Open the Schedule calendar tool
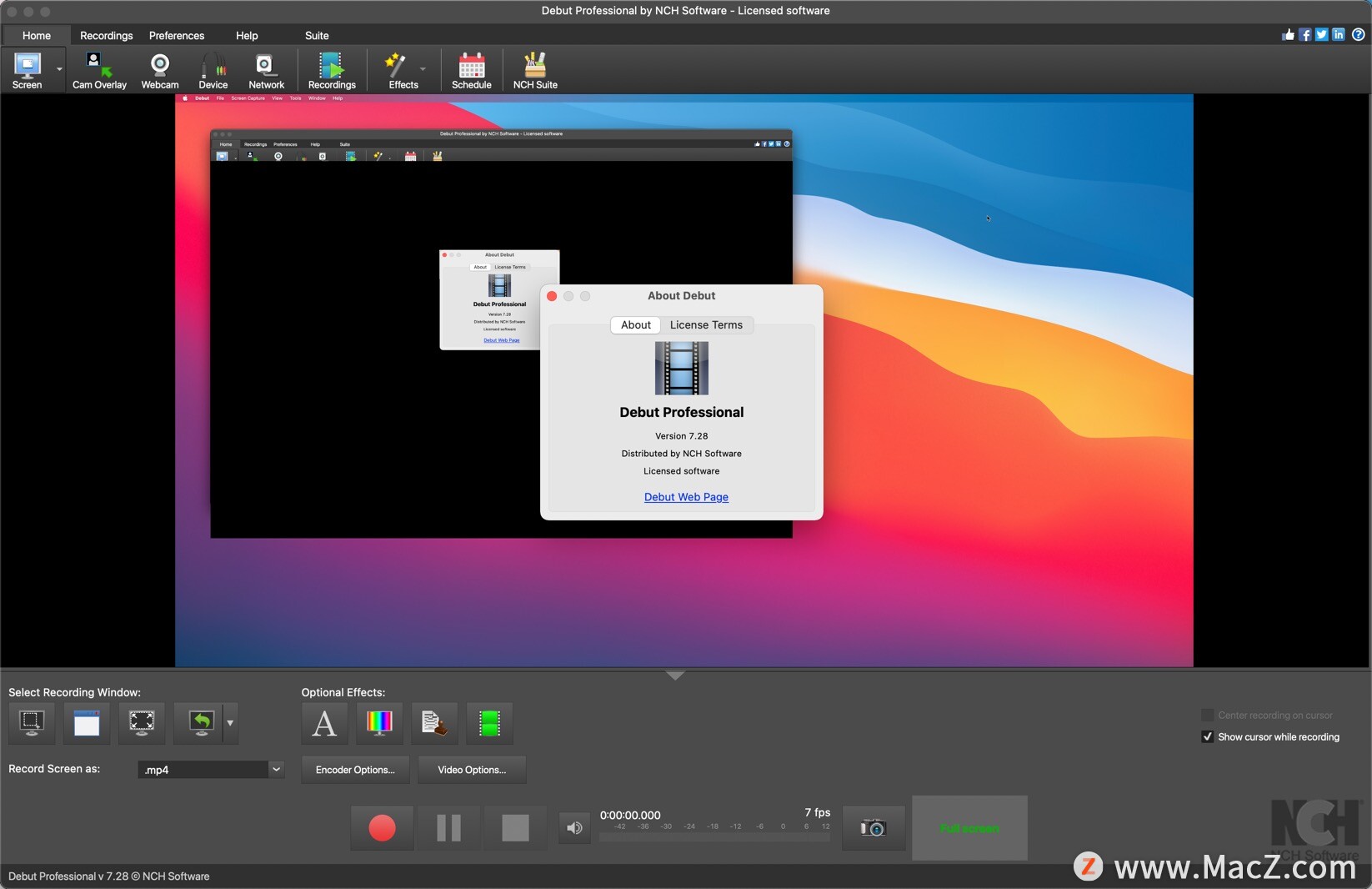The width and height of the screenshot is (1372, 889). point(471,70)
